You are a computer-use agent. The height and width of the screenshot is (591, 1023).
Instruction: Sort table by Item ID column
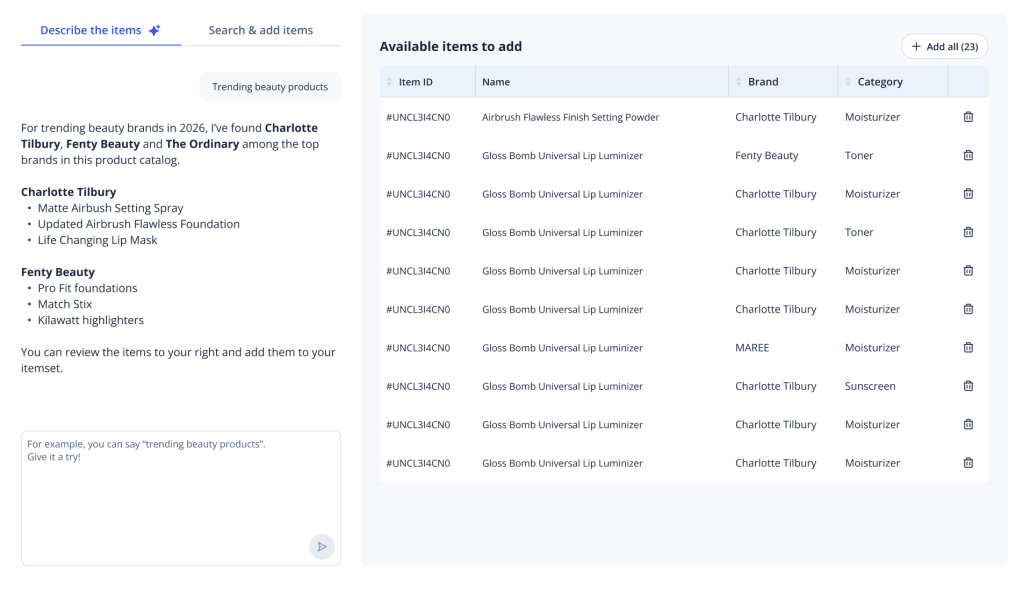(389, 82)
